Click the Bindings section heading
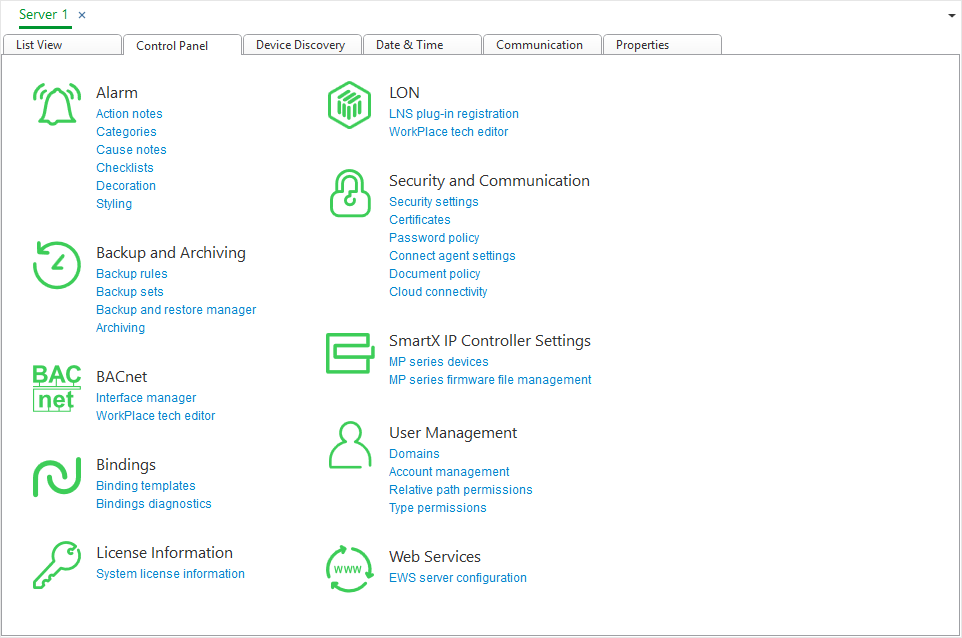The width and height of the screenshot is (962, 638). pyautogui.click(x=126, y=465)
